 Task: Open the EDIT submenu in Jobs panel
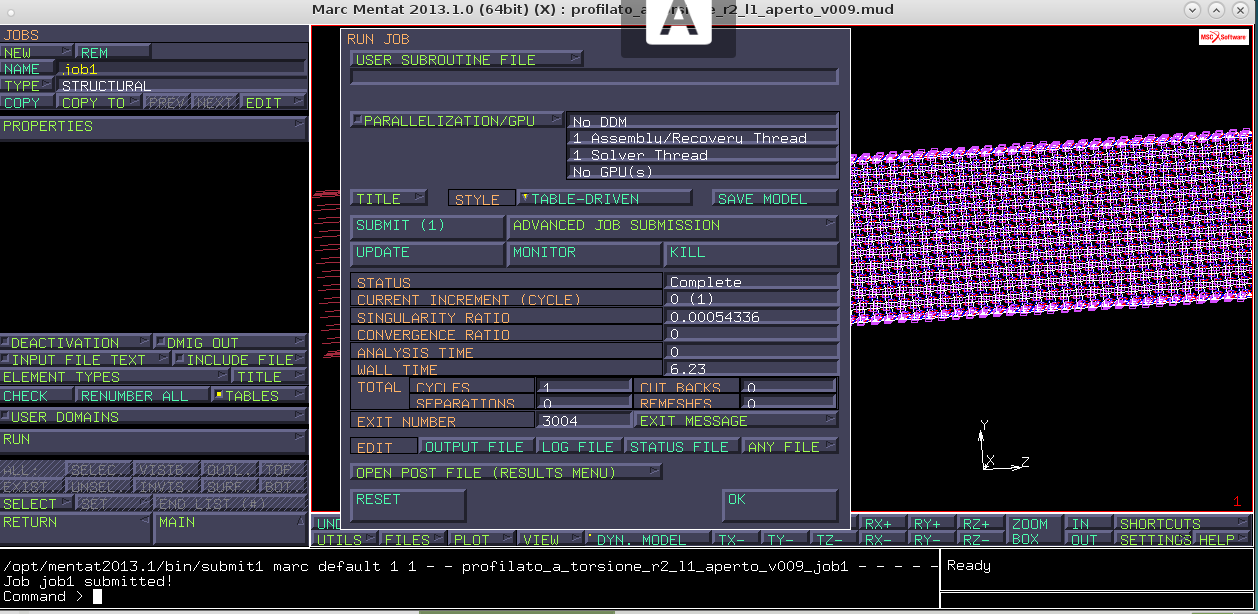click(x=273, y=102)
